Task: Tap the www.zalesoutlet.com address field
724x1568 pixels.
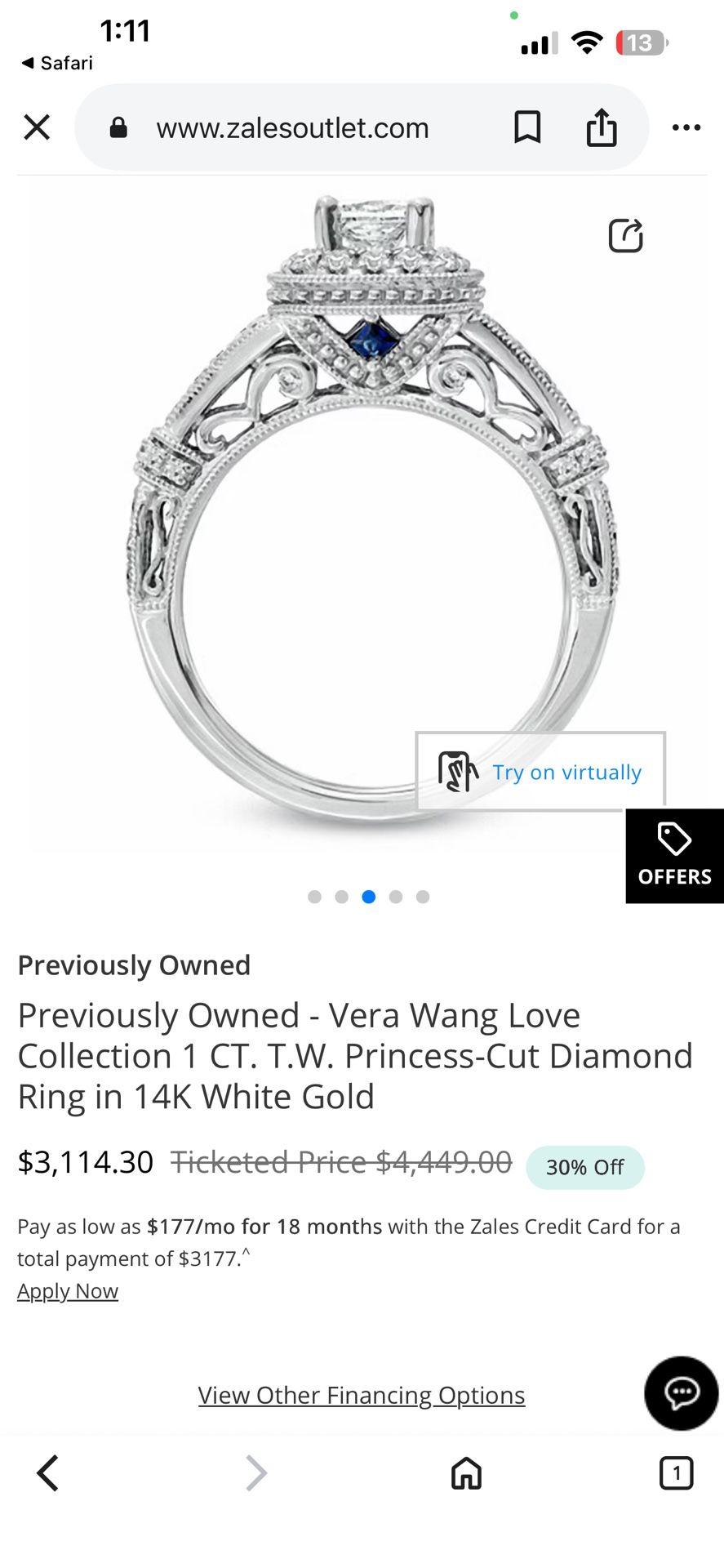Action: click(292, 127)
